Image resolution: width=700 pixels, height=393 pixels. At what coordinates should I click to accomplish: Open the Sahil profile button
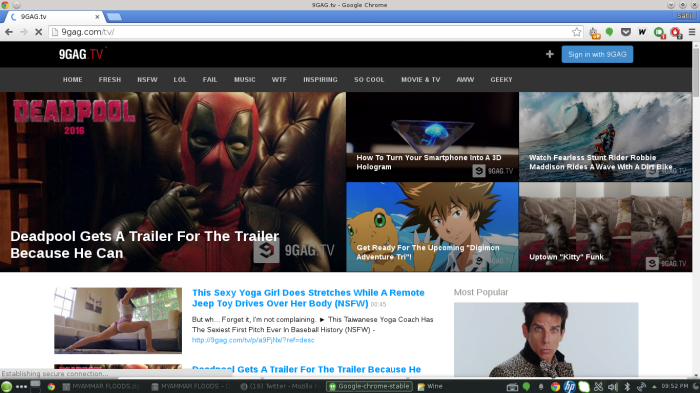[x=685, y=16]
